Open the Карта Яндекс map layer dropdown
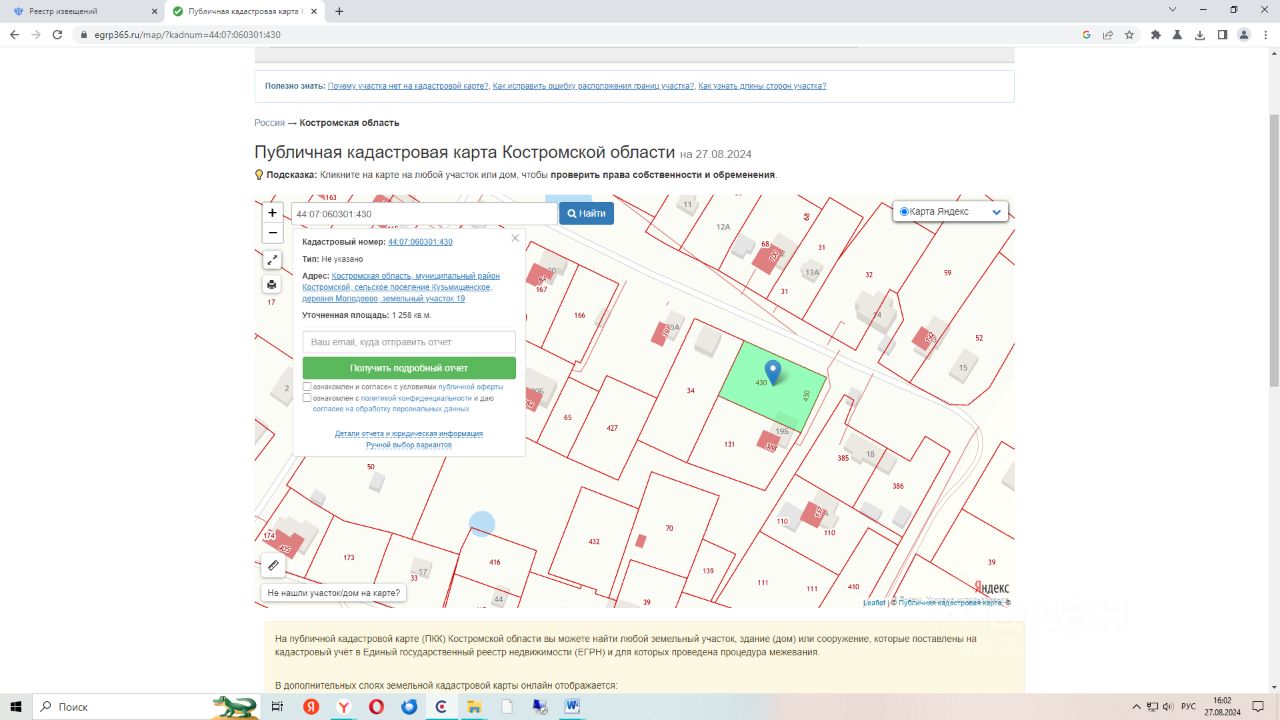This screenshot has height=720, width=1280. [951, 212]
